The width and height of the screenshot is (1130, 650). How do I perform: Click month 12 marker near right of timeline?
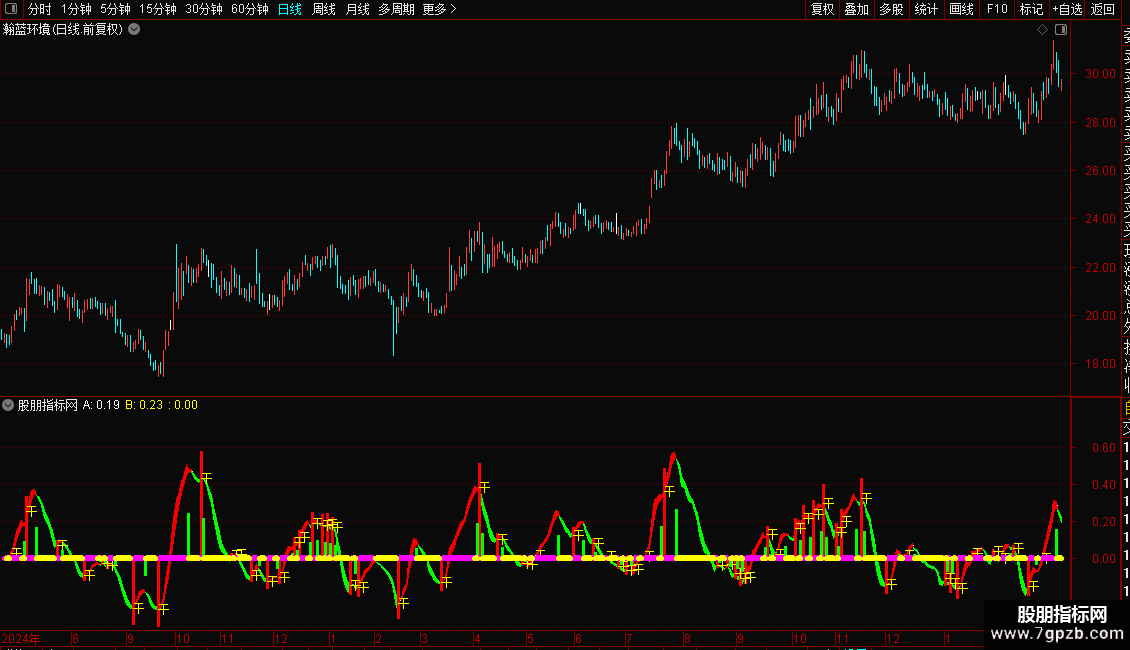(x=893, y=638)
